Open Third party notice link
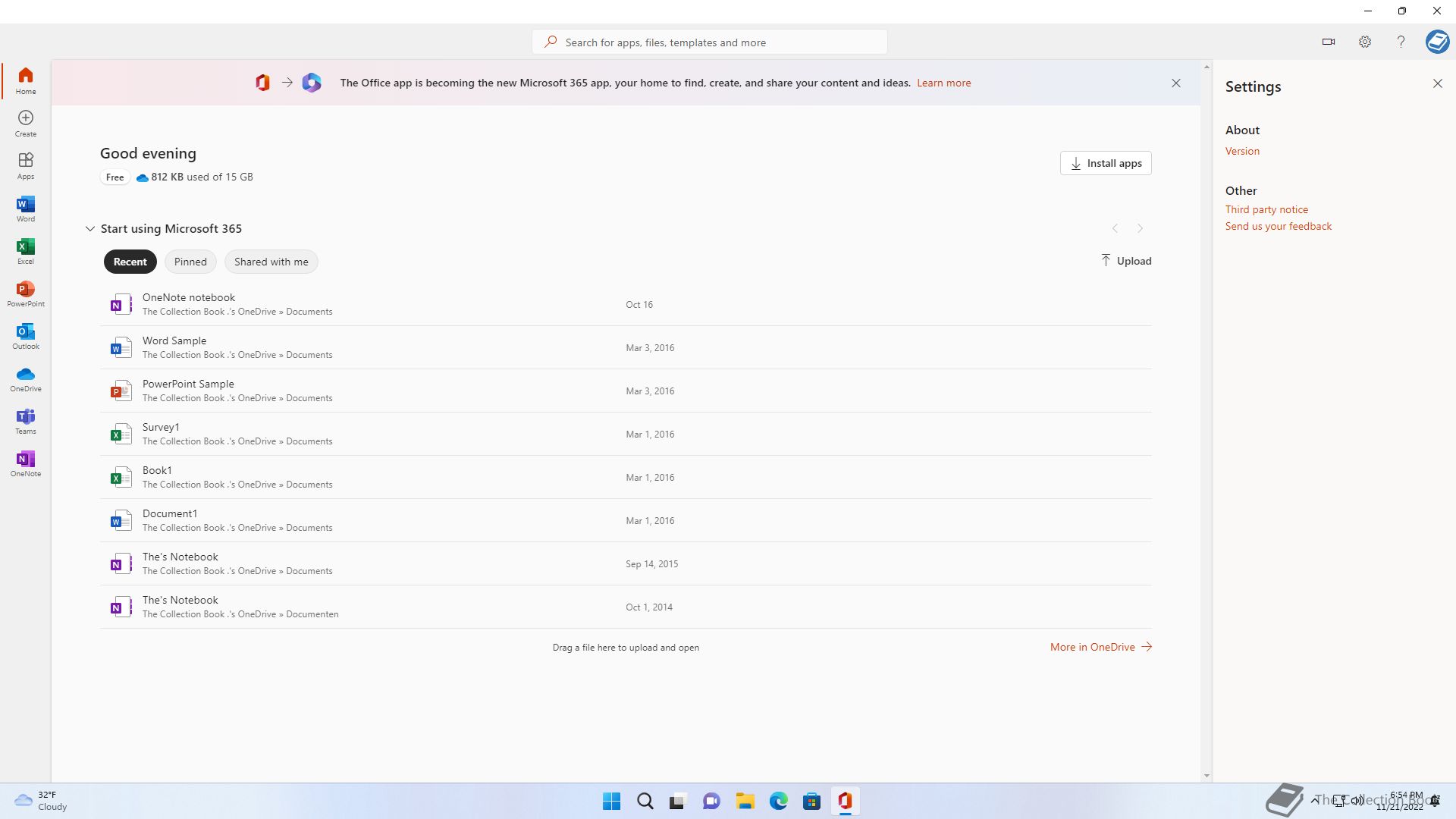This screenshot has width=1456, height=819. click(1266, 209)
